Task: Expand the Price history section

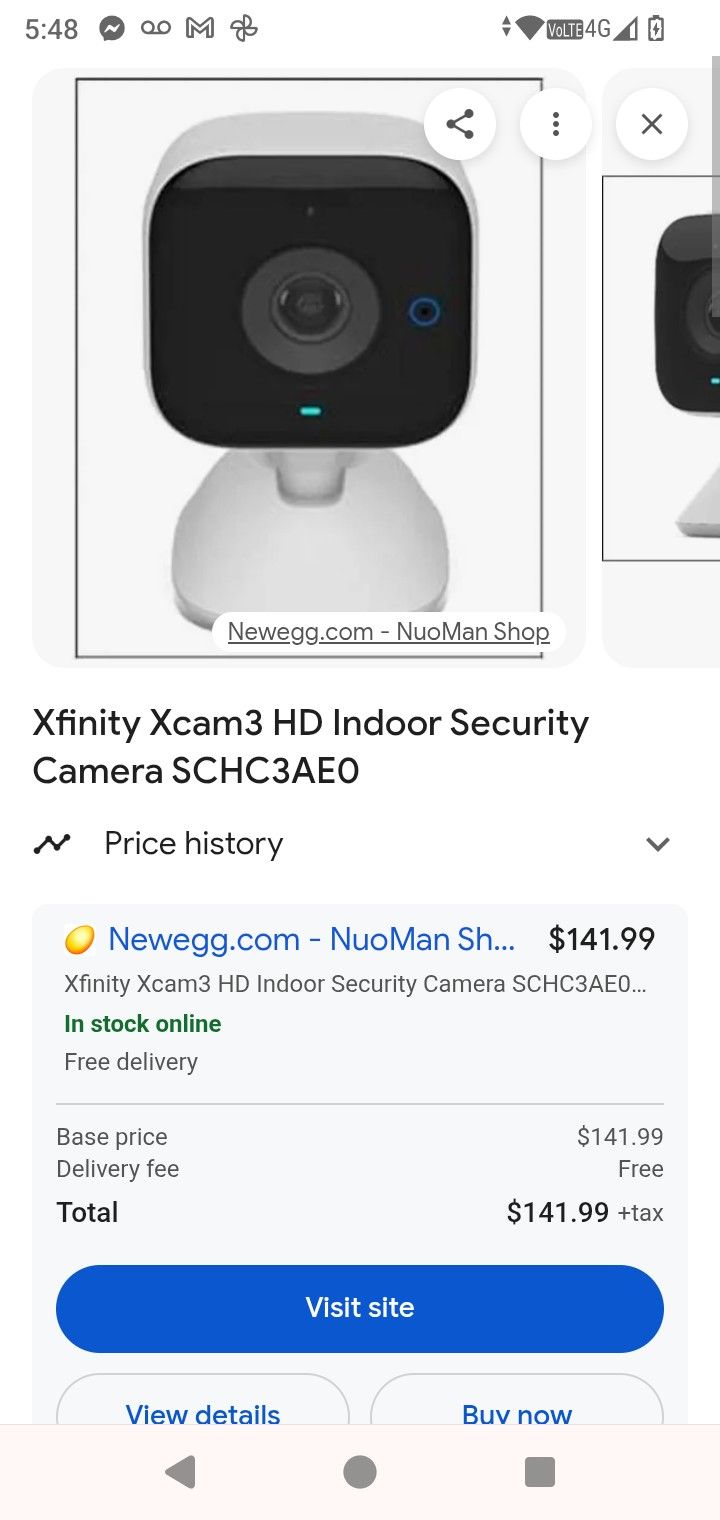Action: point(658,843)
